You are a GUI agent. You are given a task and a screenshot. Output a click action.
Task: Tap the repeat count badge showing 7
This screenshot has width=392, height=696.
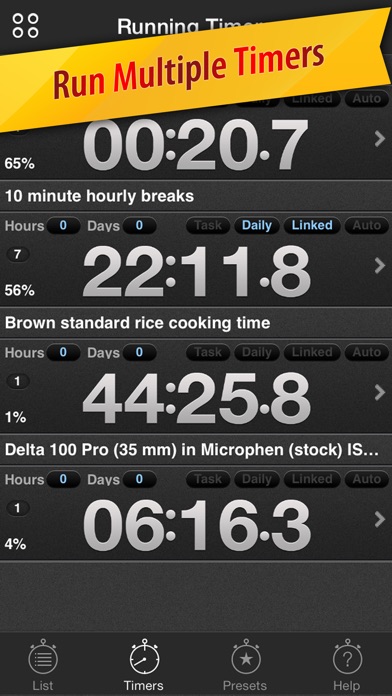pyautogui.click(x=18, y=255)
